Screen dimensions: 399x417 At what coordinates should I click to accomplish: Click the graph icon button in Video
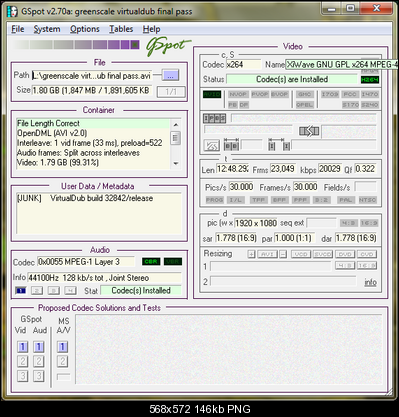coord(212,145)
